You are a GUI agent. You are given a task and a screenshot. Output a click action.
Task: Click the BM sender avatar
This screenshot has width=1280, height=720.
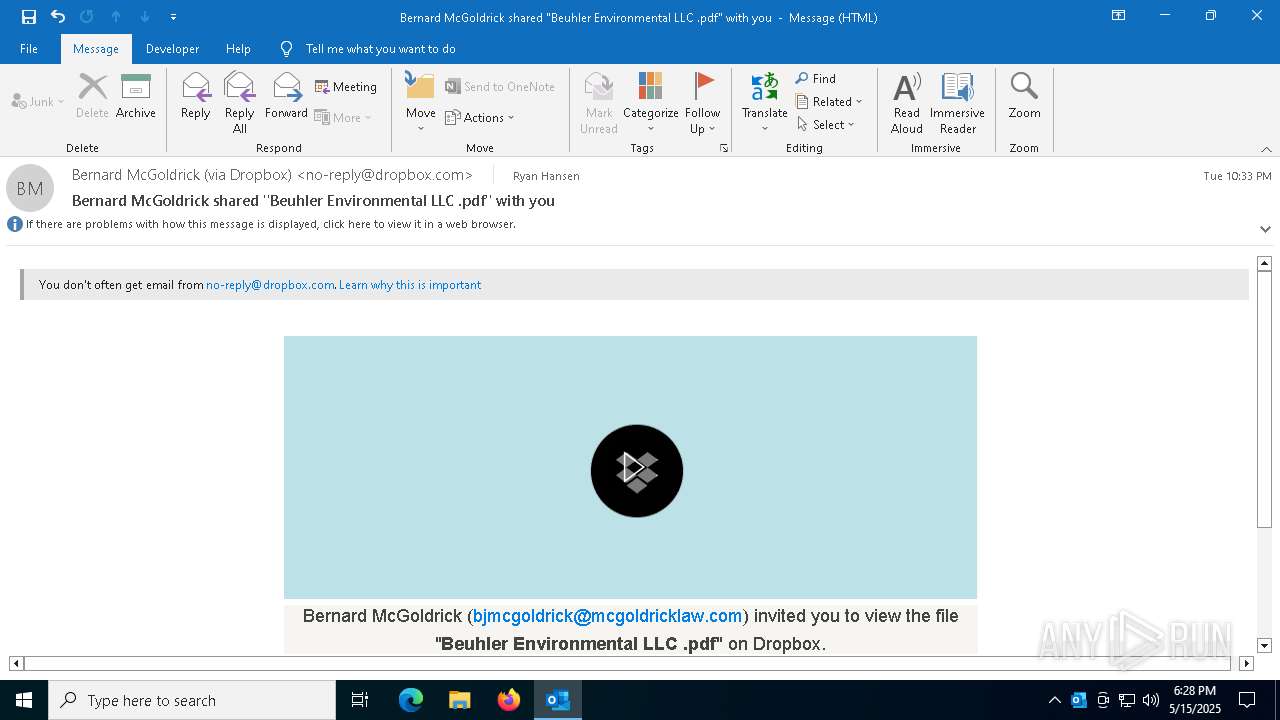[x=30, y=188]
